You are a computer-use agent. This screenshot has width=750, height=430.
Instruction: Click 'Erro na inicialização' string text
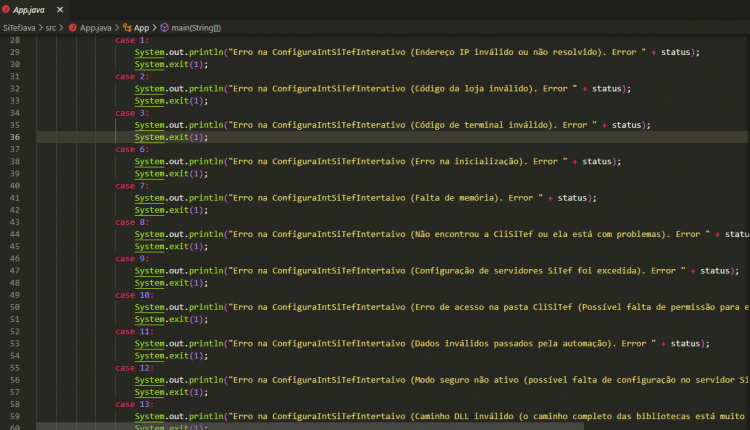(466, 162)
